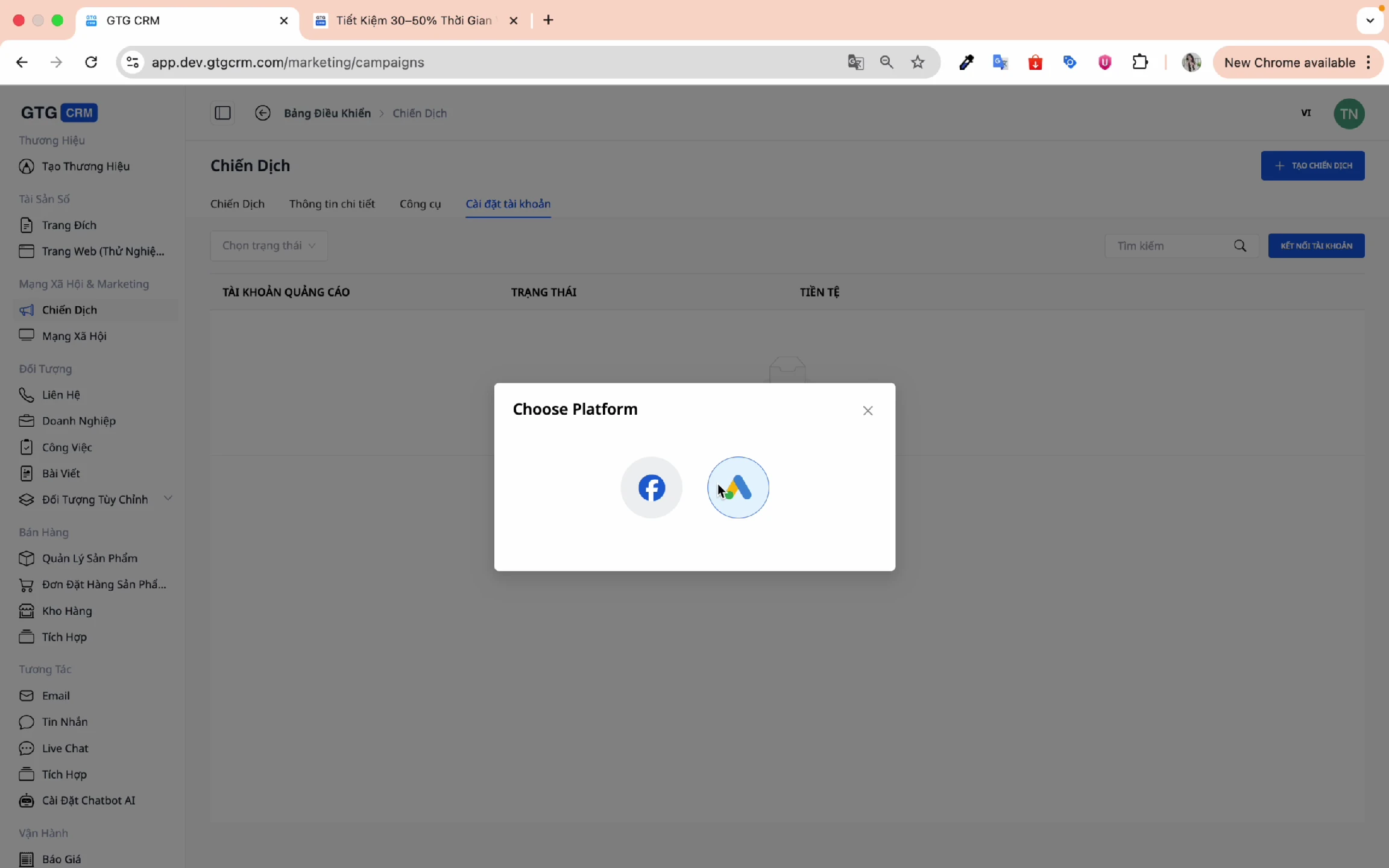Open the Chọn trạng thái dropdown
The height and width of the screenshot is (868, 1389).
268,245
